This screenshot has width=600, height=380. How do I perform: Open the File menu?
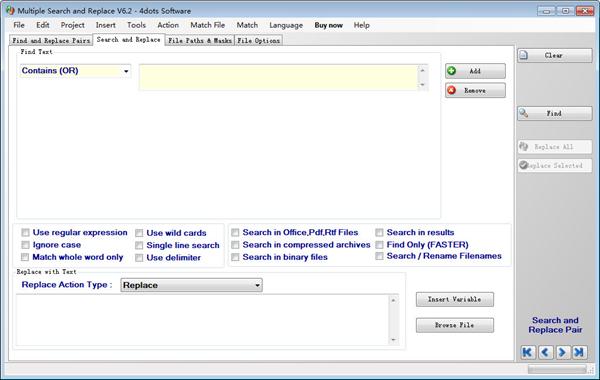19,25
